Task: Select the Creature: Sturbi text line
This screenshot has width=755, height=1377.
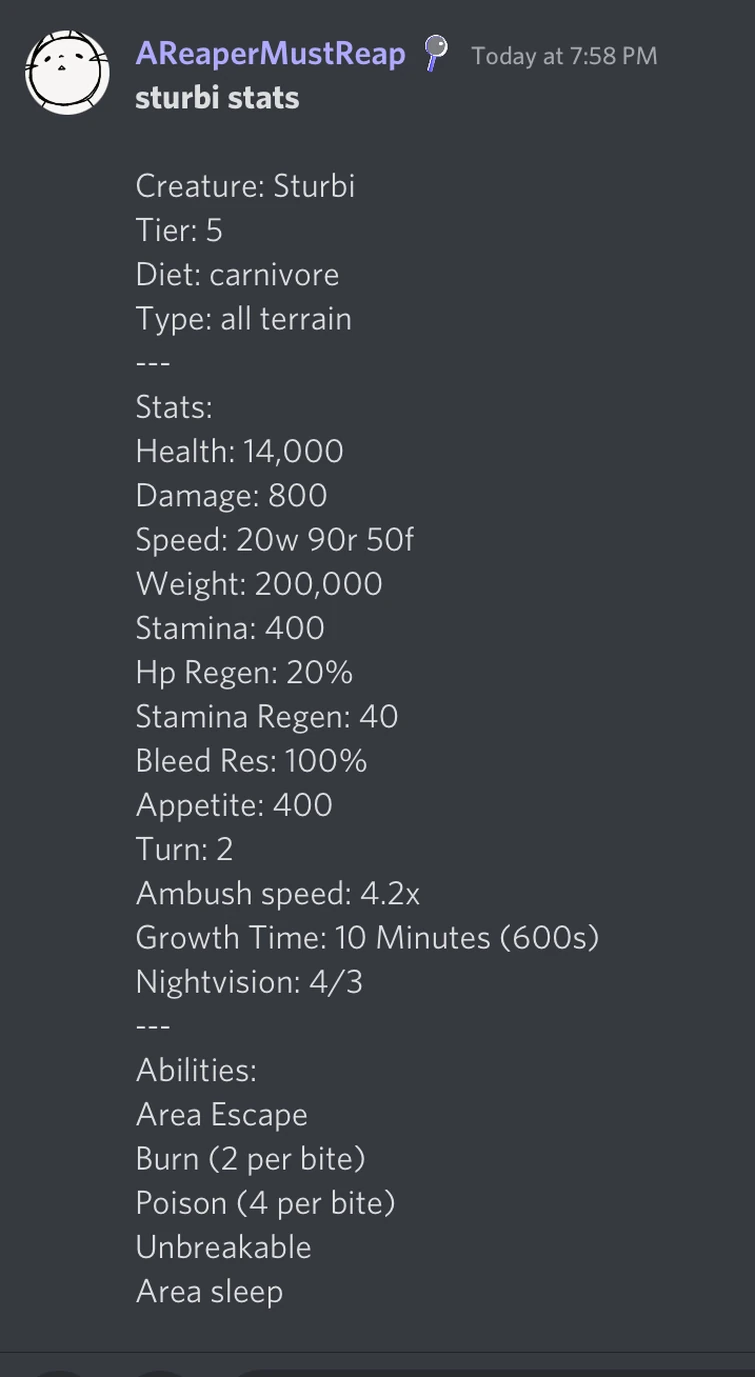Action: [244, 185]
